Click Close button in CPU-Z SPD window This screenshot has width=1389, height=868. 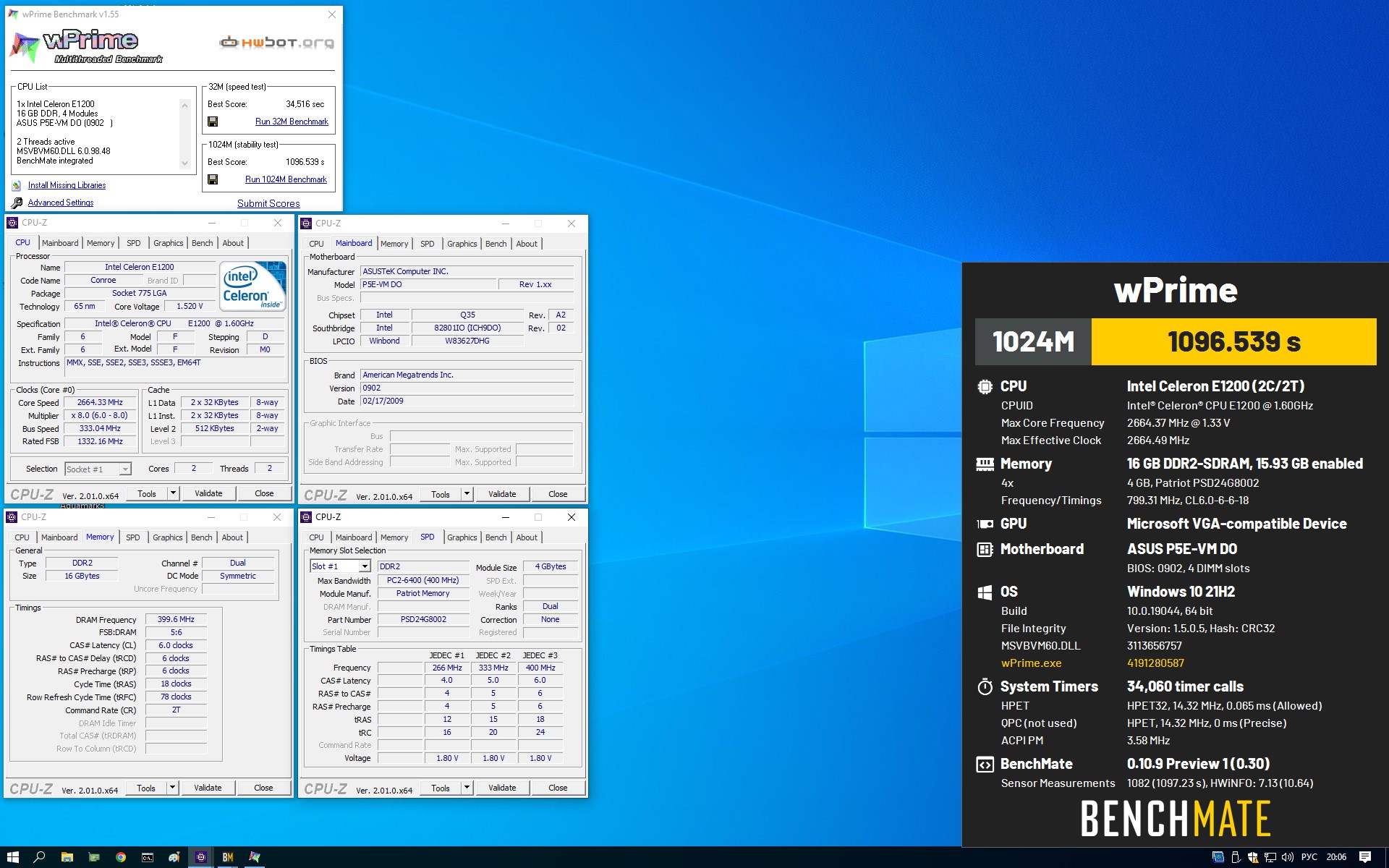click(558, 788)
